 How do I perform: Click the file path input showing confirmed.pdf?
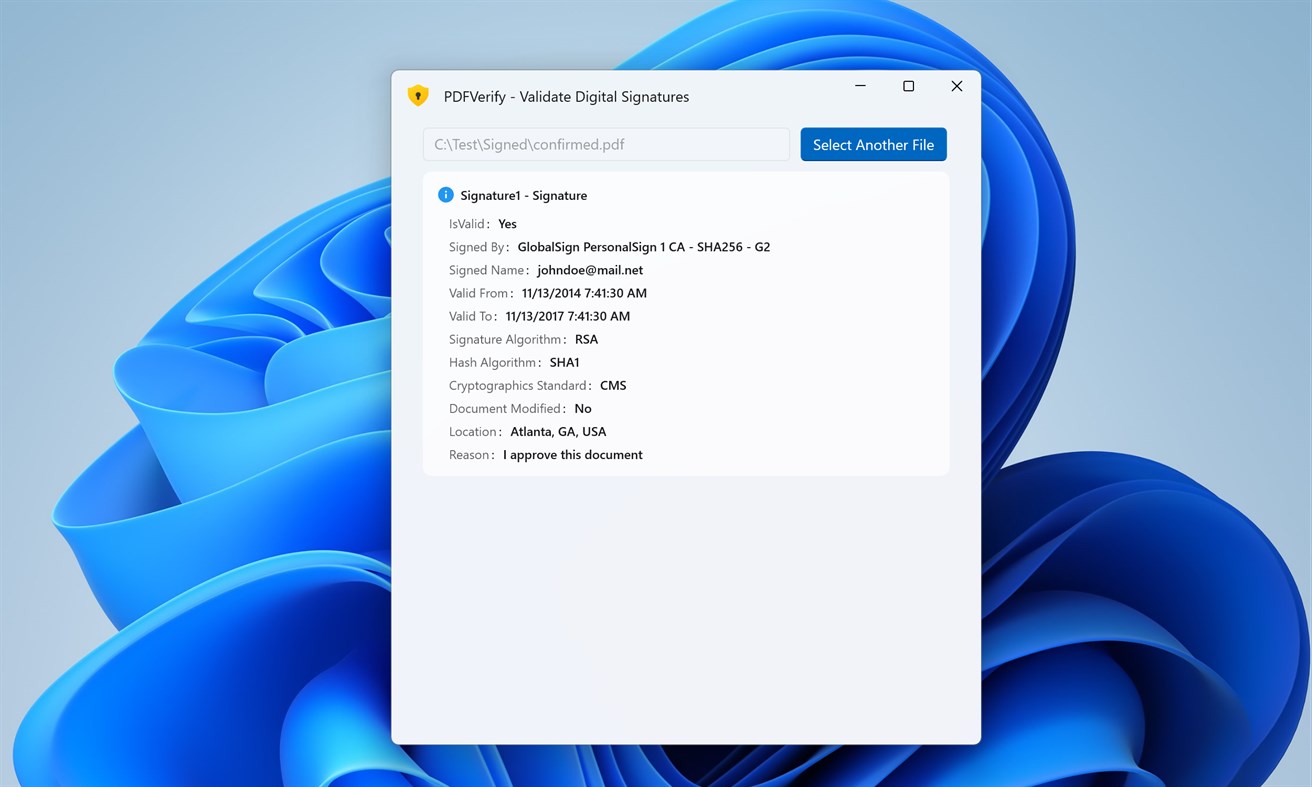pyautogui.click(x=605, y=144)
